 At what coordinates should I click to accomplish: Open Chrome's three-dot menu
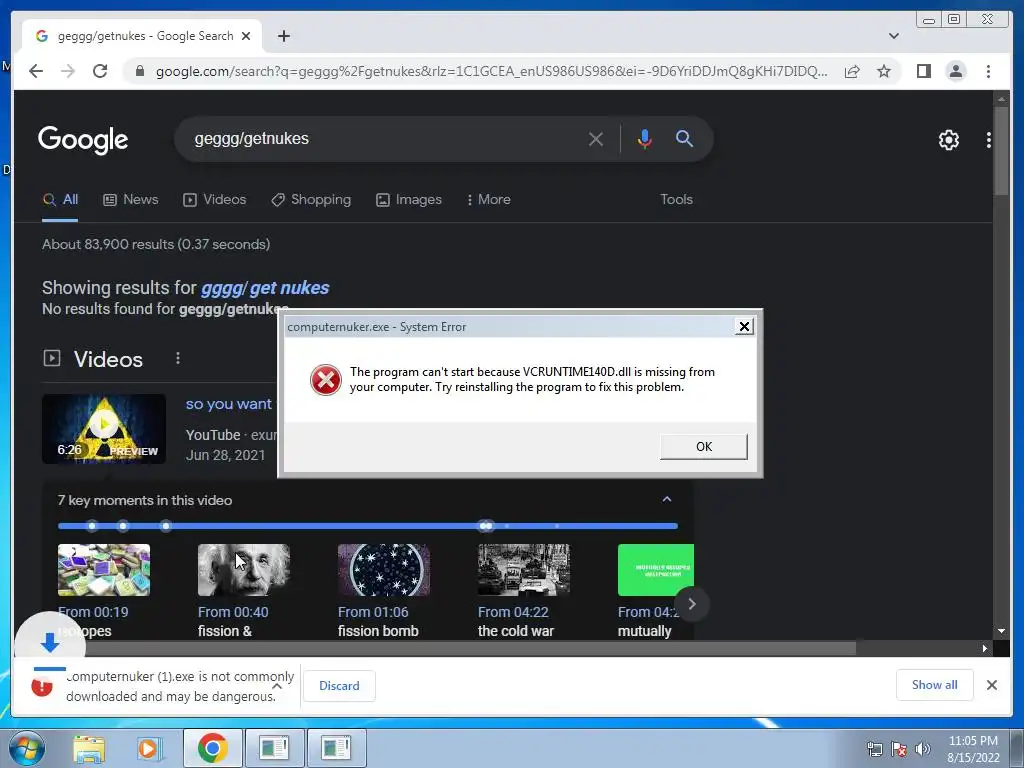[x=988, y=71]
